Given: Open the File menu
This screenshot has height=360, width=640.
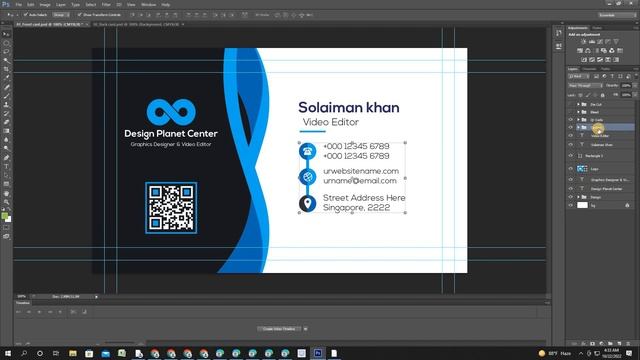Looking at the screenshot, I should tap(18, 4).
